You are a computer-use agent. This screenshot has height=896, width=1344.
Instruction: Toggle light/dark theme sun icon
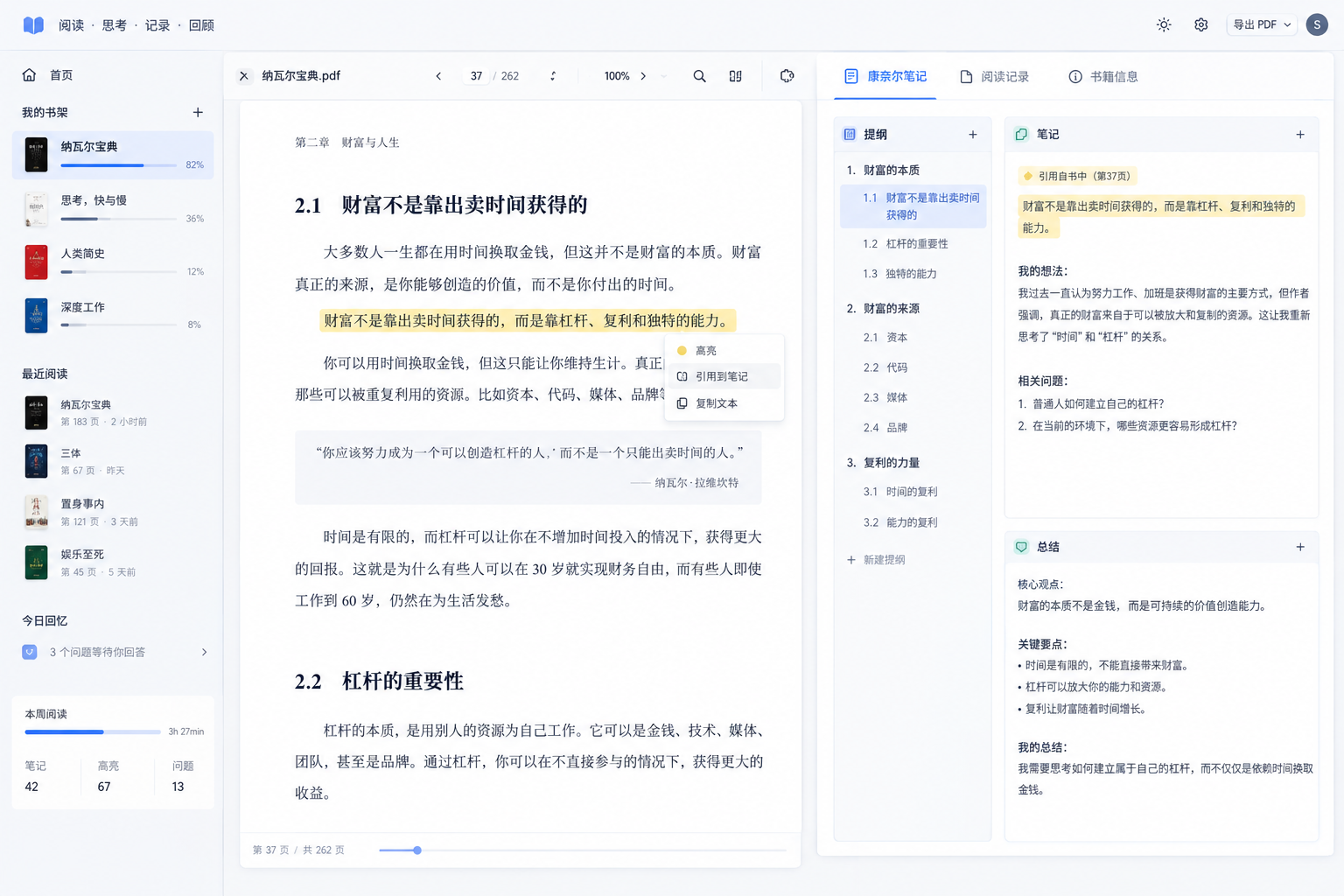pos(1164,24)
